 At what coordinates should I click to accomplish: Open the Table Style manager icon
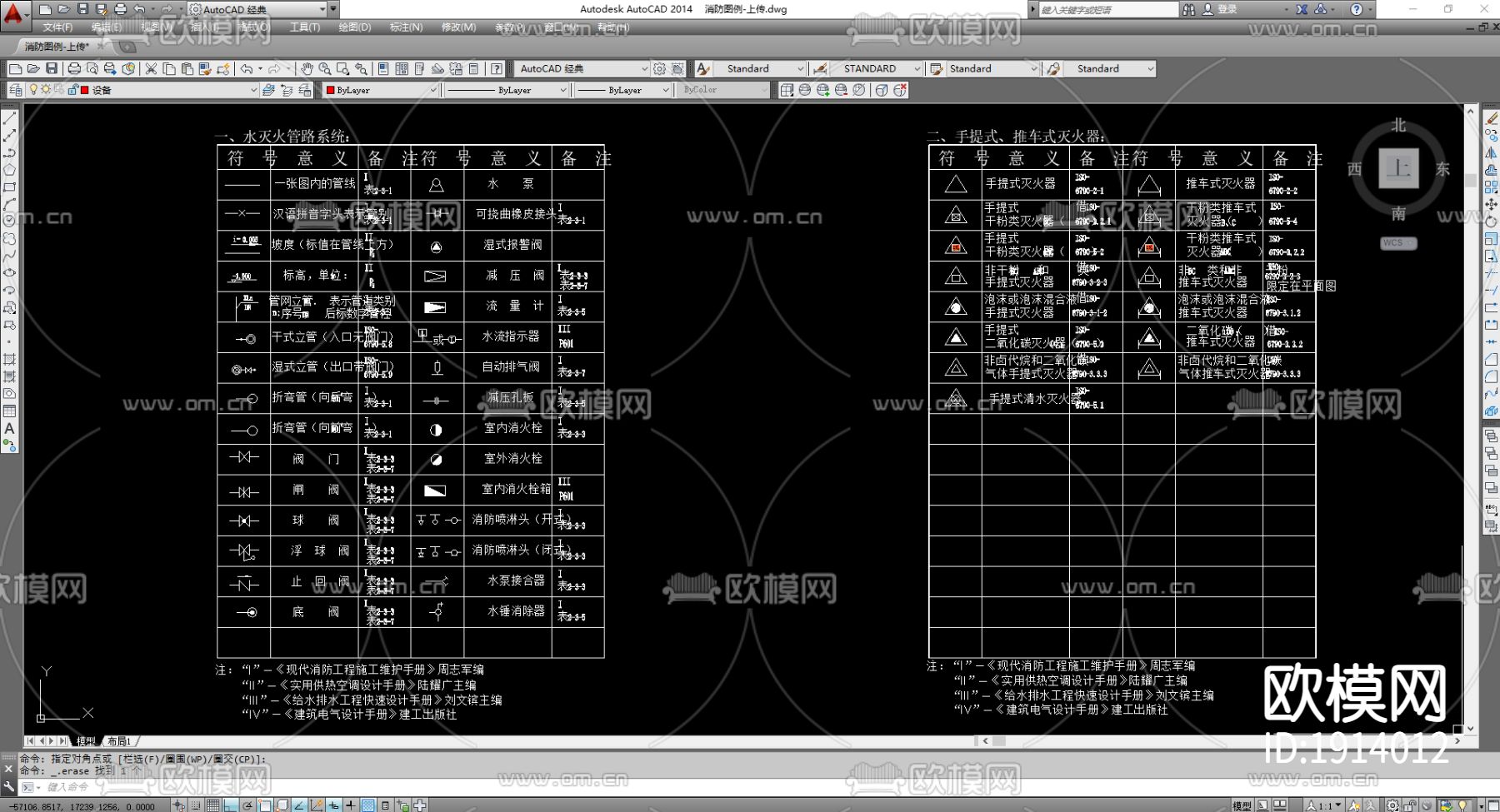point(937,68)
